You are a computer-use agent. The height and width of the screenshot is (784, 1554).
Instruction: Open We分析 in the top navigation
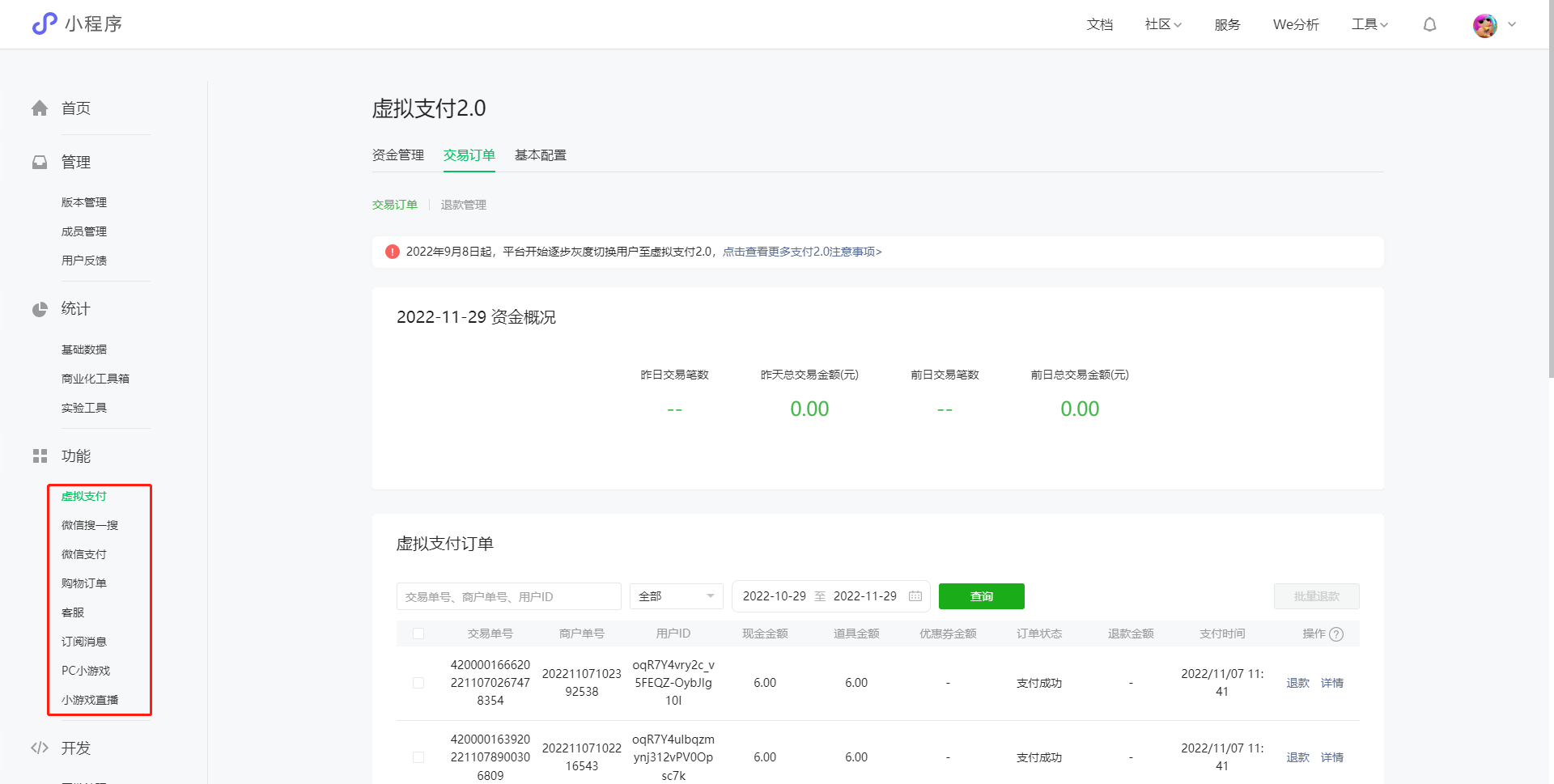(x=1296, y=24)
